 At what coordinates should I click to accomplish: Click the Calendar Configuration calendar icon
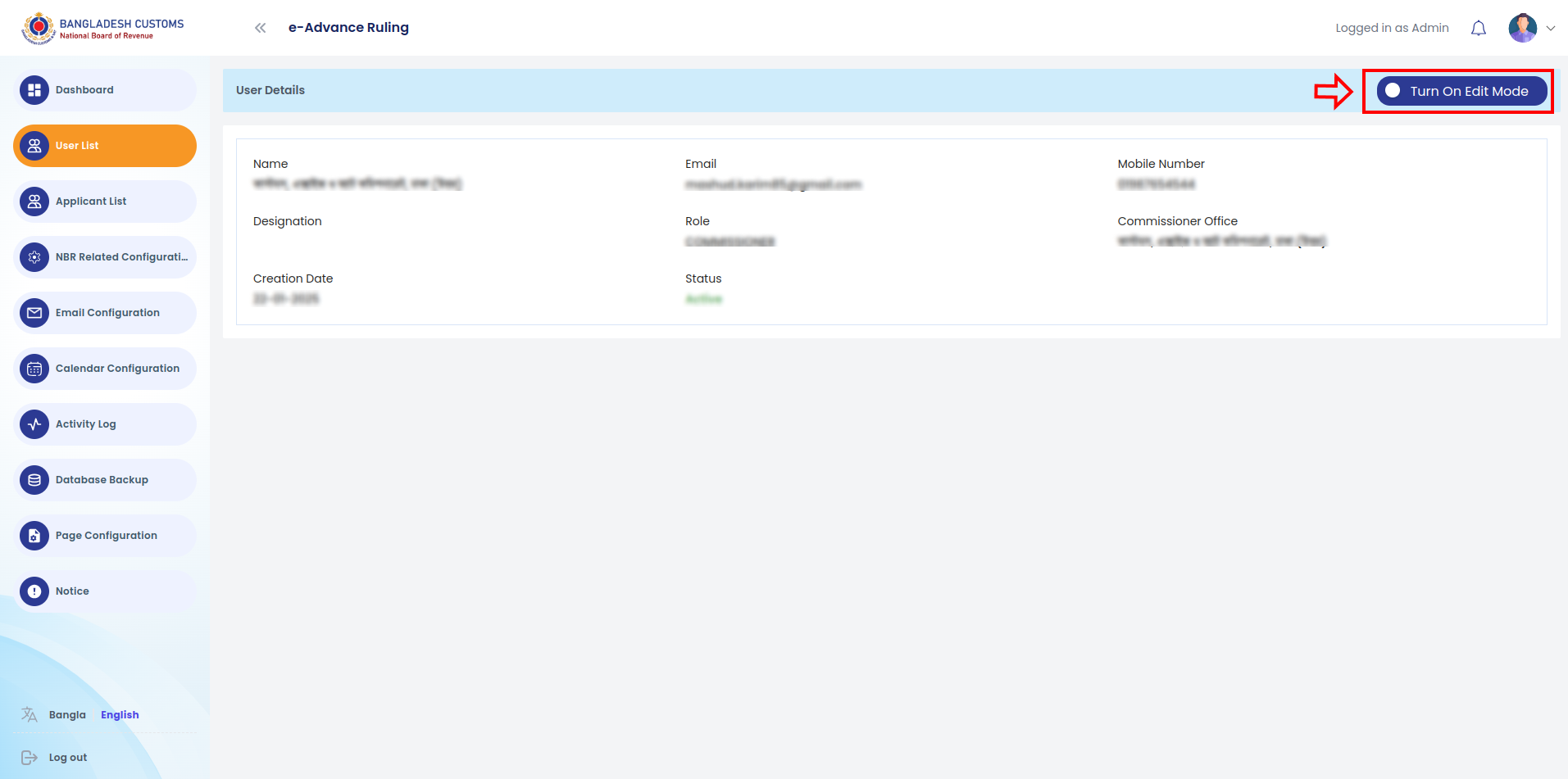pos(34,369)
